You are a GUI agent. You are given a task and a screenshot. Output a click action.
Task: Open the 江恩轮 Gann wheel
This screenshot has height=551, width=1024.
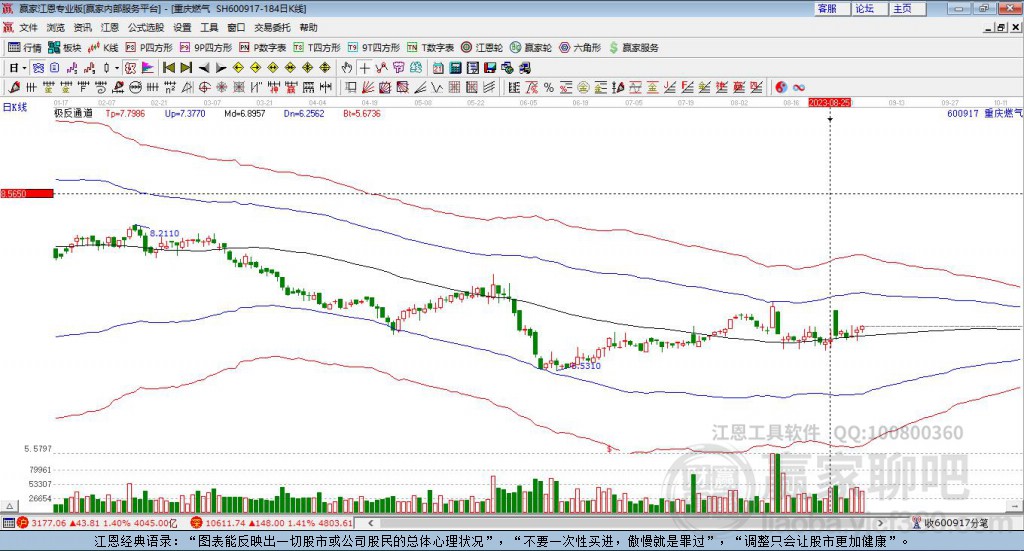(482, 48)
